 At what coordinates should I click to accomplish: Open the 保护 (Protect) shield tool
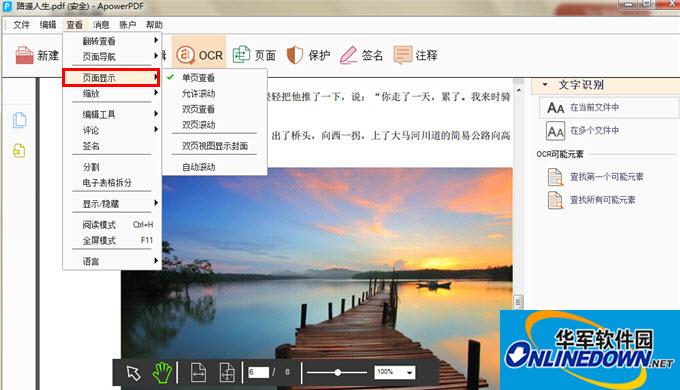pos(308,56)
